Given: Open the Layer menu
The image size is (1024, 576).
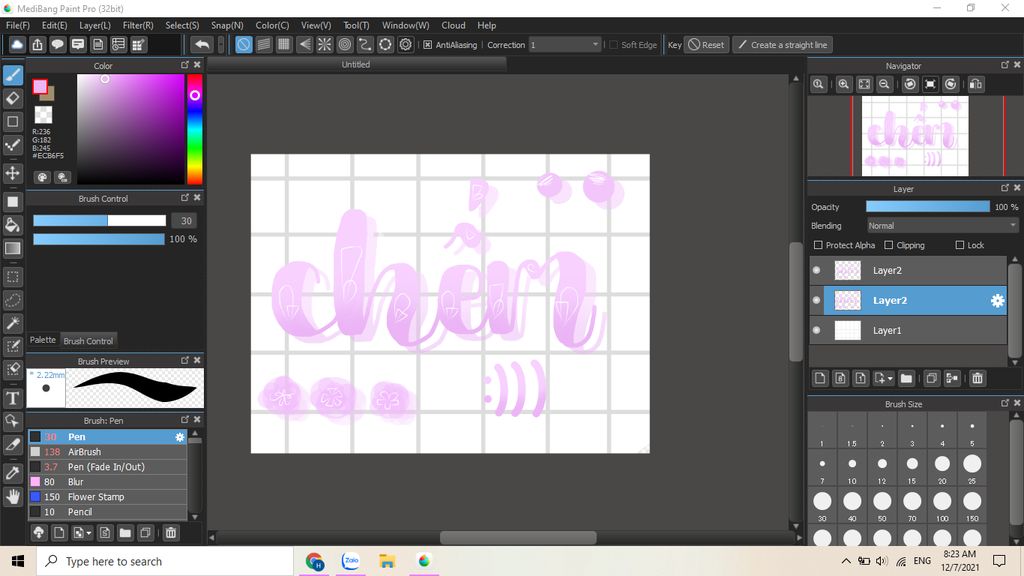Looking at the screenshot, I should click(x=95, y=25).
